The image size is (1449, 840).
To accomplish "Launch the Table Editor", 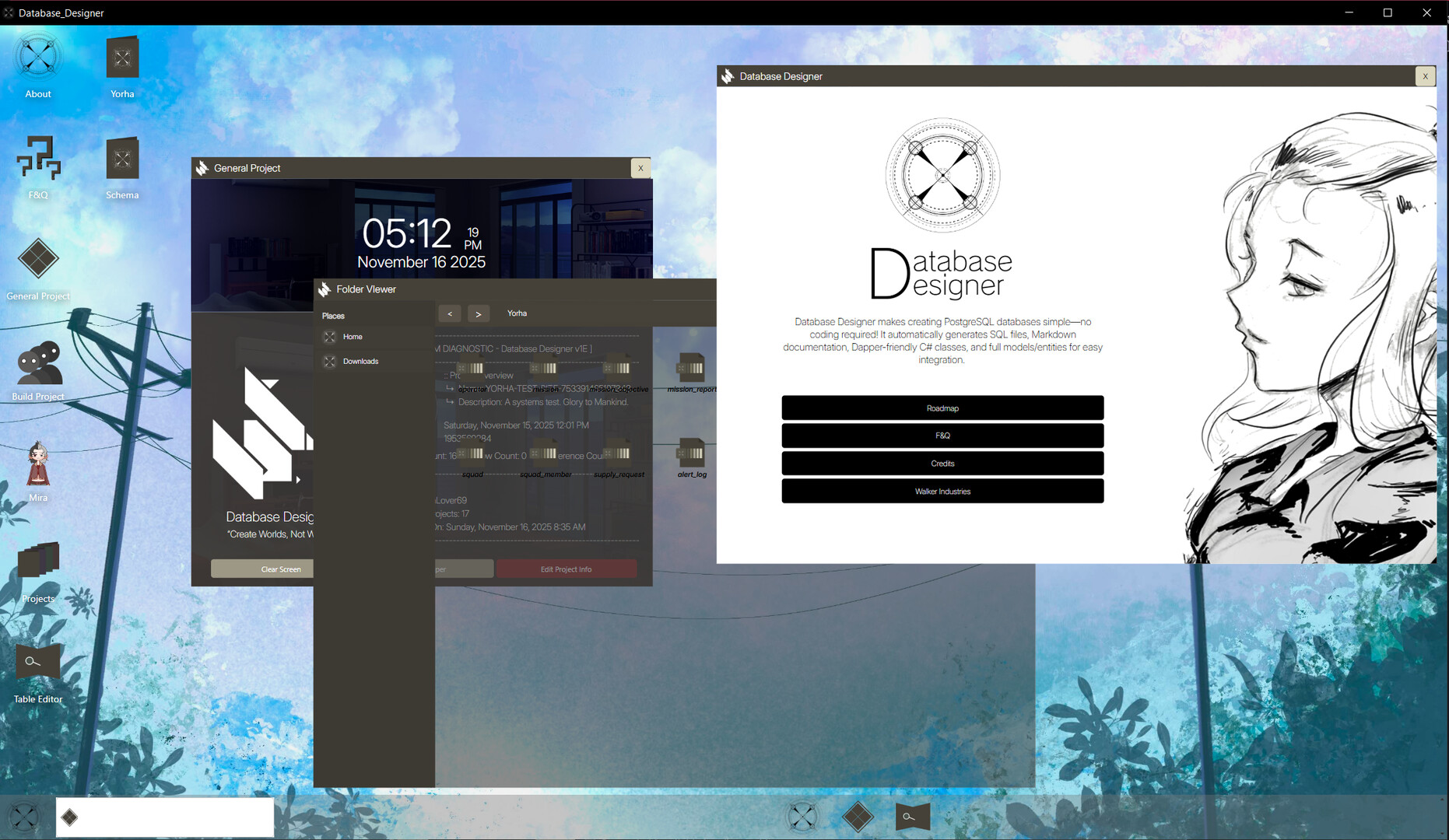I will 37,660.
